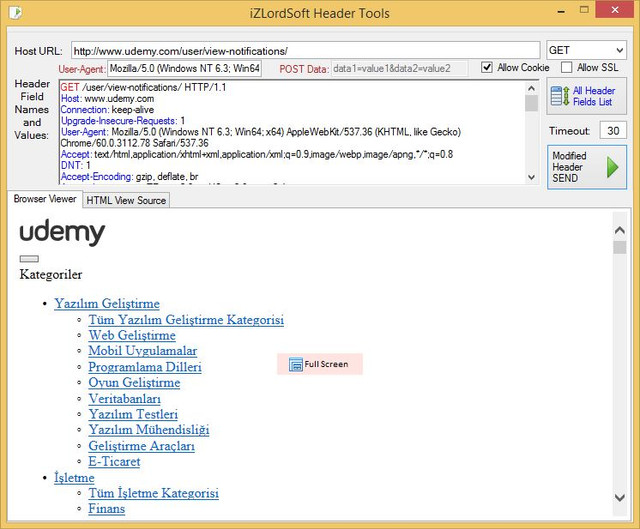Click the header fields scrollbar thumb
Viewport: 640px width, 529px height.
pyautogui.click(x=531, y=103)
